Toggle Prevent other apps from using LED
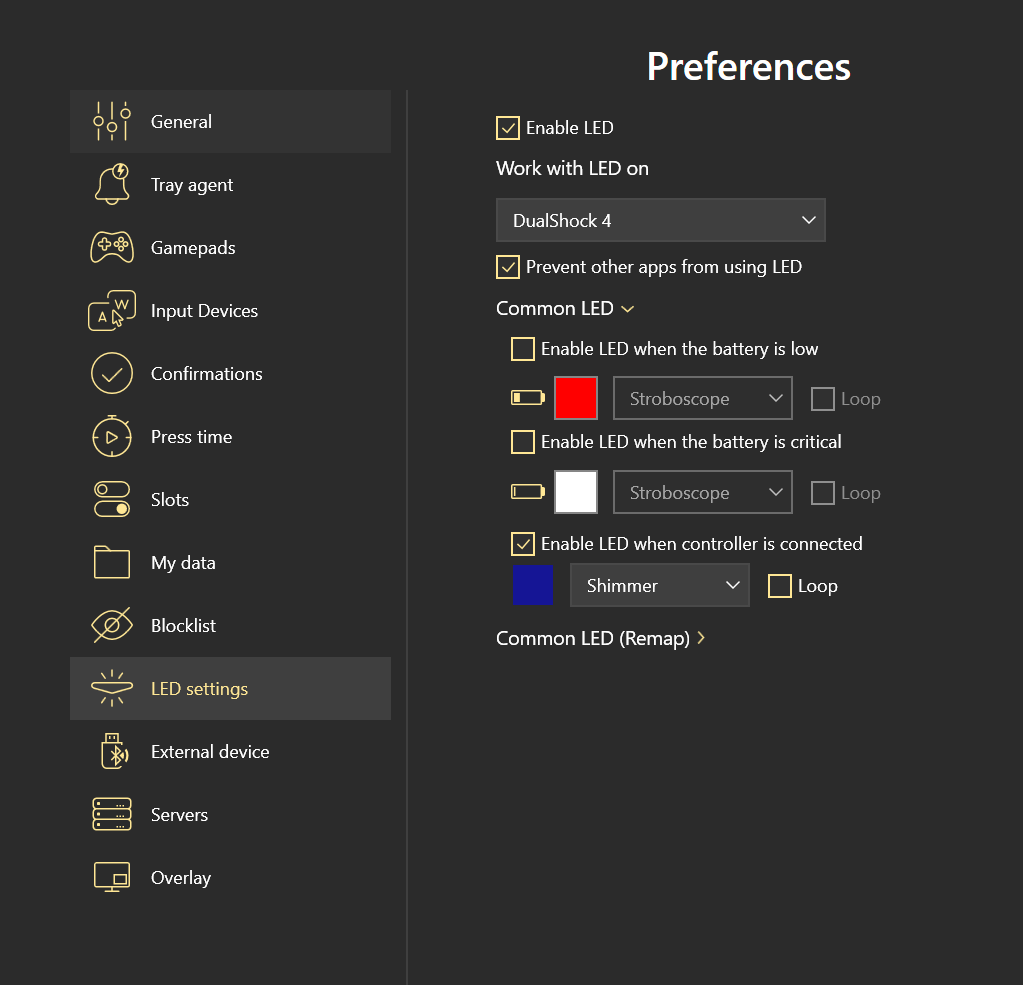 coord(508,267)
